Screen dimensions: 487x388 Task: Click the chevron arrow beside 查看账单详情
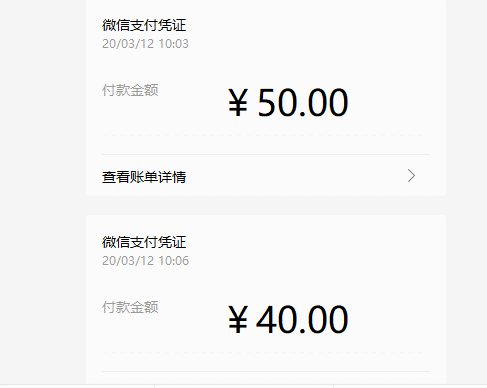pos(411,176)
